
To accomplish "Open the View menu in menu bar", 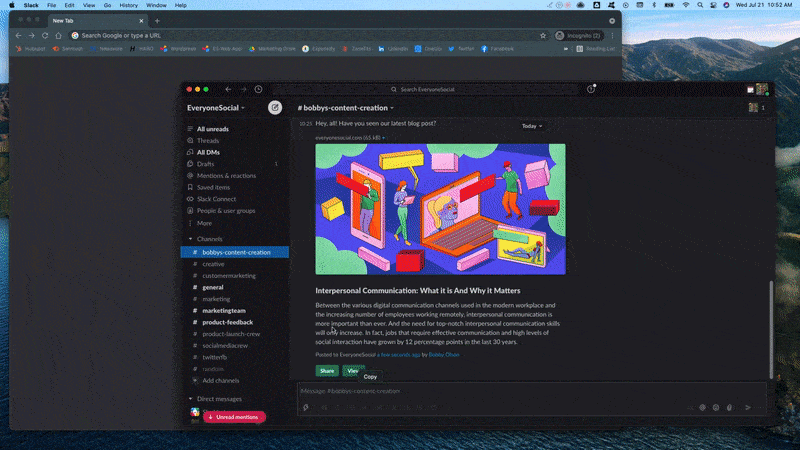I will [89, 5].
